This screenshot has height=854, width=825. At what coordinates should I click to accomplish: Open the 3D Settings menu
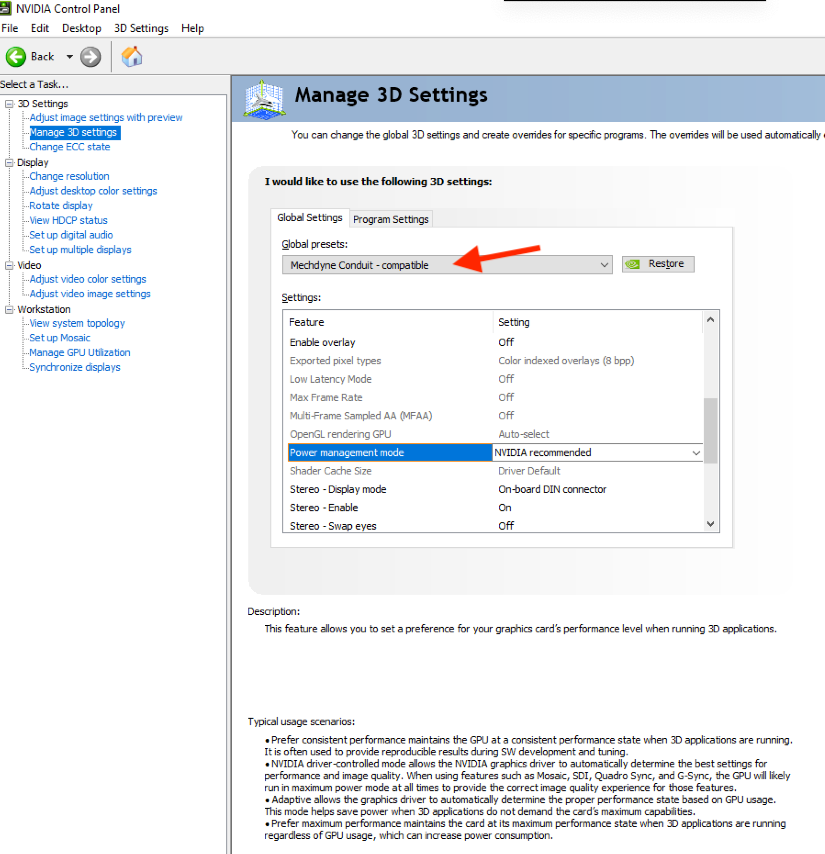pos(141,28)
